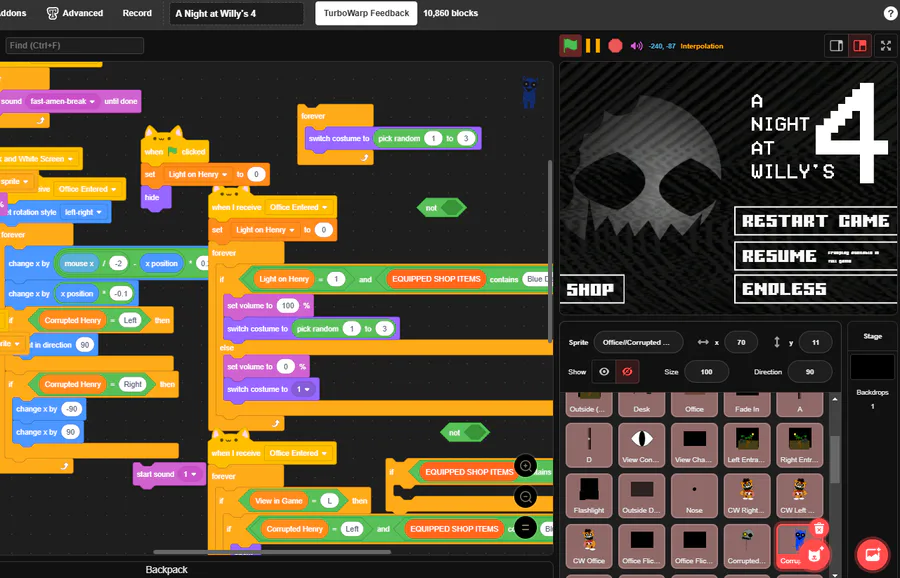900x578 pixels.
Task: Open the Advanced menu
Action: coord(75,13)
